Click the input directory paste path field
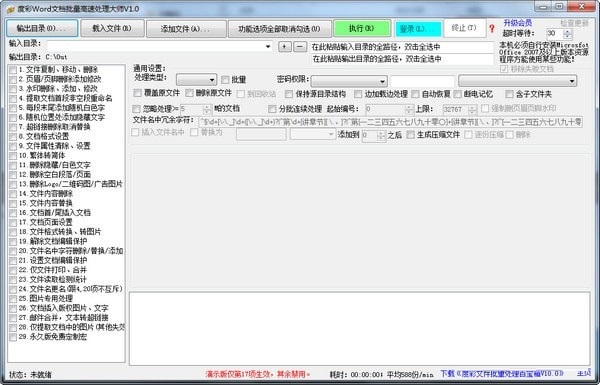This screenshot has width=600, height=385. 402,47
